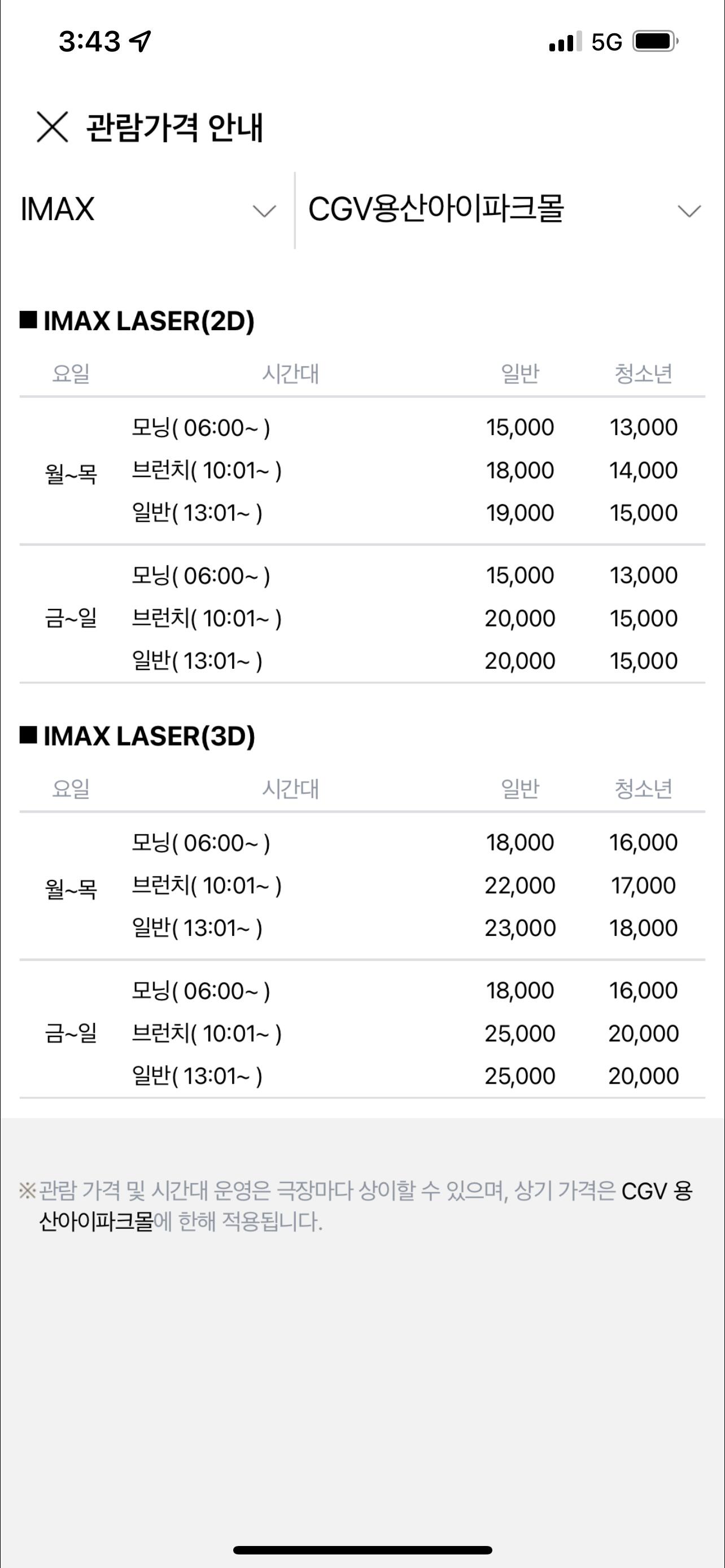This screenshot has width=725, height=1568.
Task: Tap the CGV용산아이파크몰 theater name
Action: tap(436, 209)
